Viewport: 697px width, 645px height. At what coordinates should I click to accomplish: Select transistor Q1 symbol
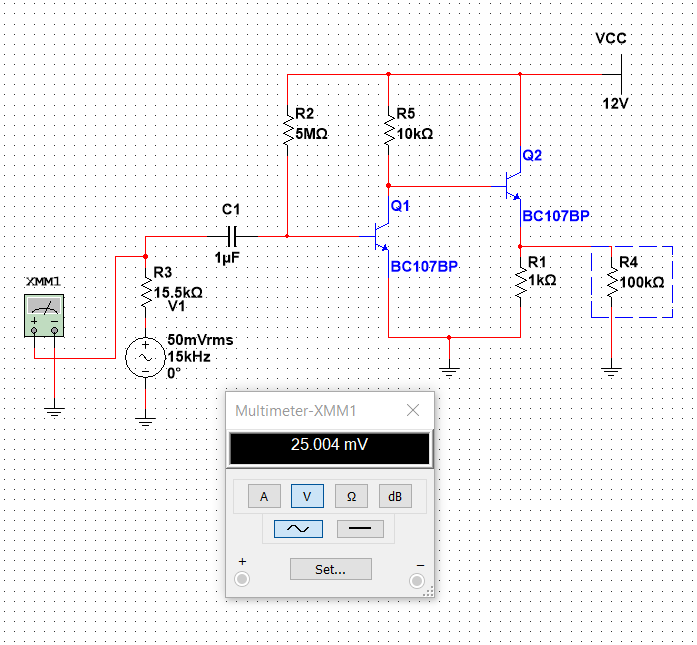coord(382,236)
